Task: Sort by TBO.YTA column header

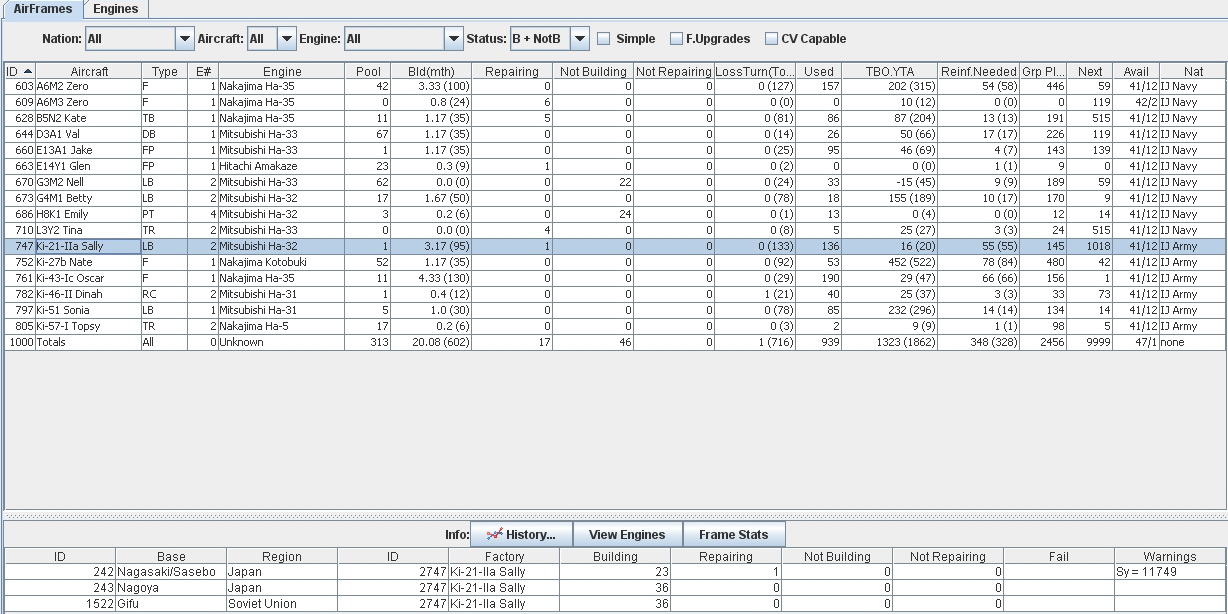Action: 890,71
